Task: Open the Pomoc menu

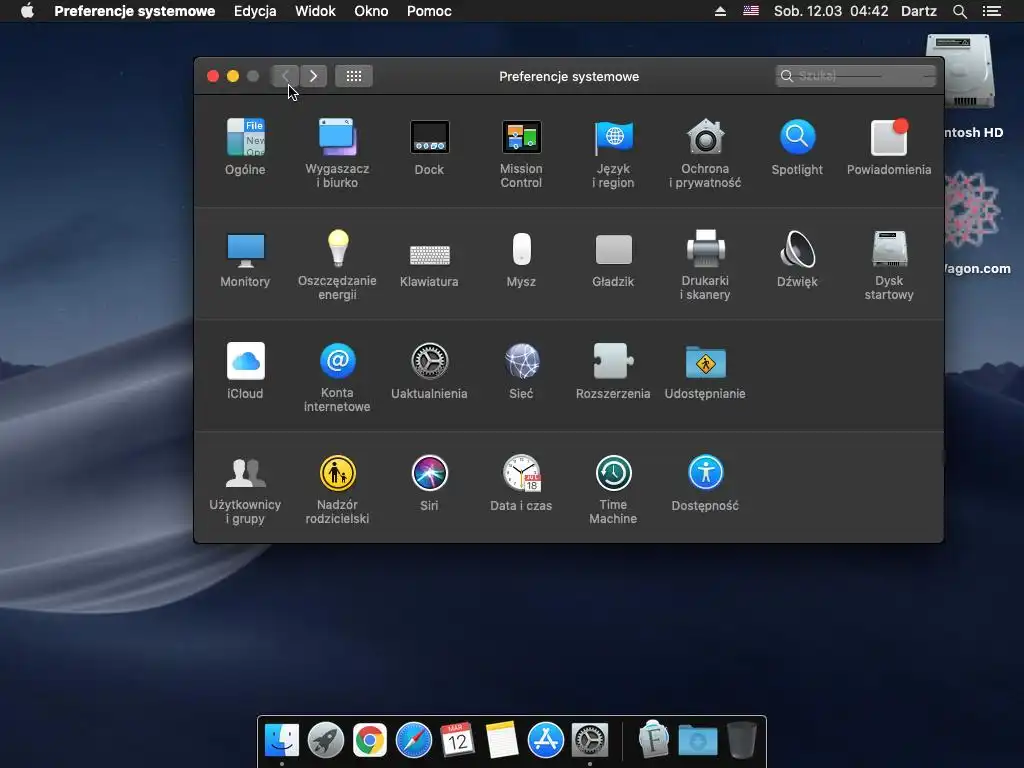Action: coord(429,11)
